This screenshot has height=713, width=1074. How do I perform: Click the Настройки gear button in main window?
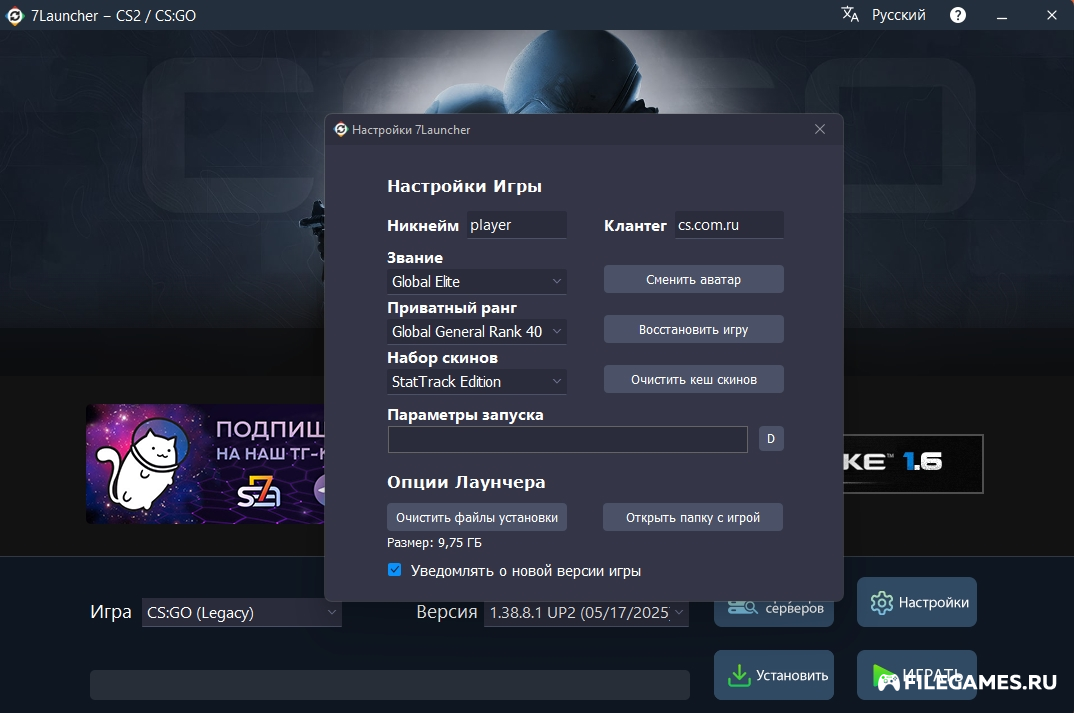click(x=916, y=602)
